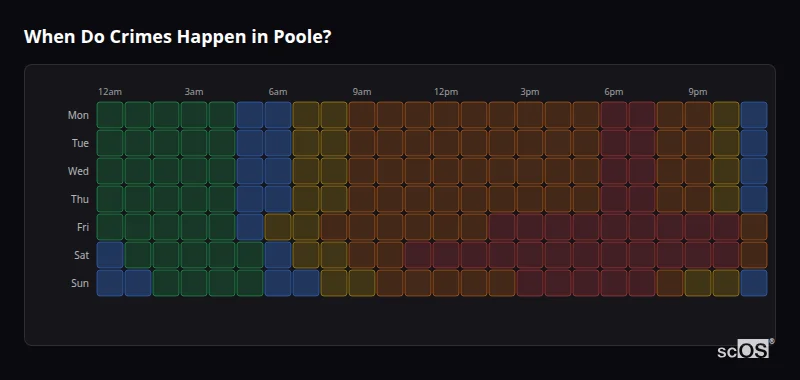The height and width of the screenshot is (380, 800).
Task: Click the "When Do Crimes Happen in Poole?" heading
Action: tap(178, 37)
